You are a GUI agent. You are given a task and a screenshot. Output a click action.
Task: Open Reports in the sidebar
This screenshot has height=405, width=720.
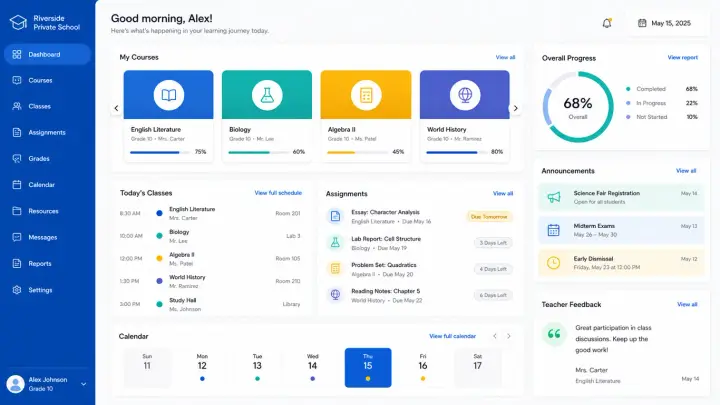pos(47,264)
